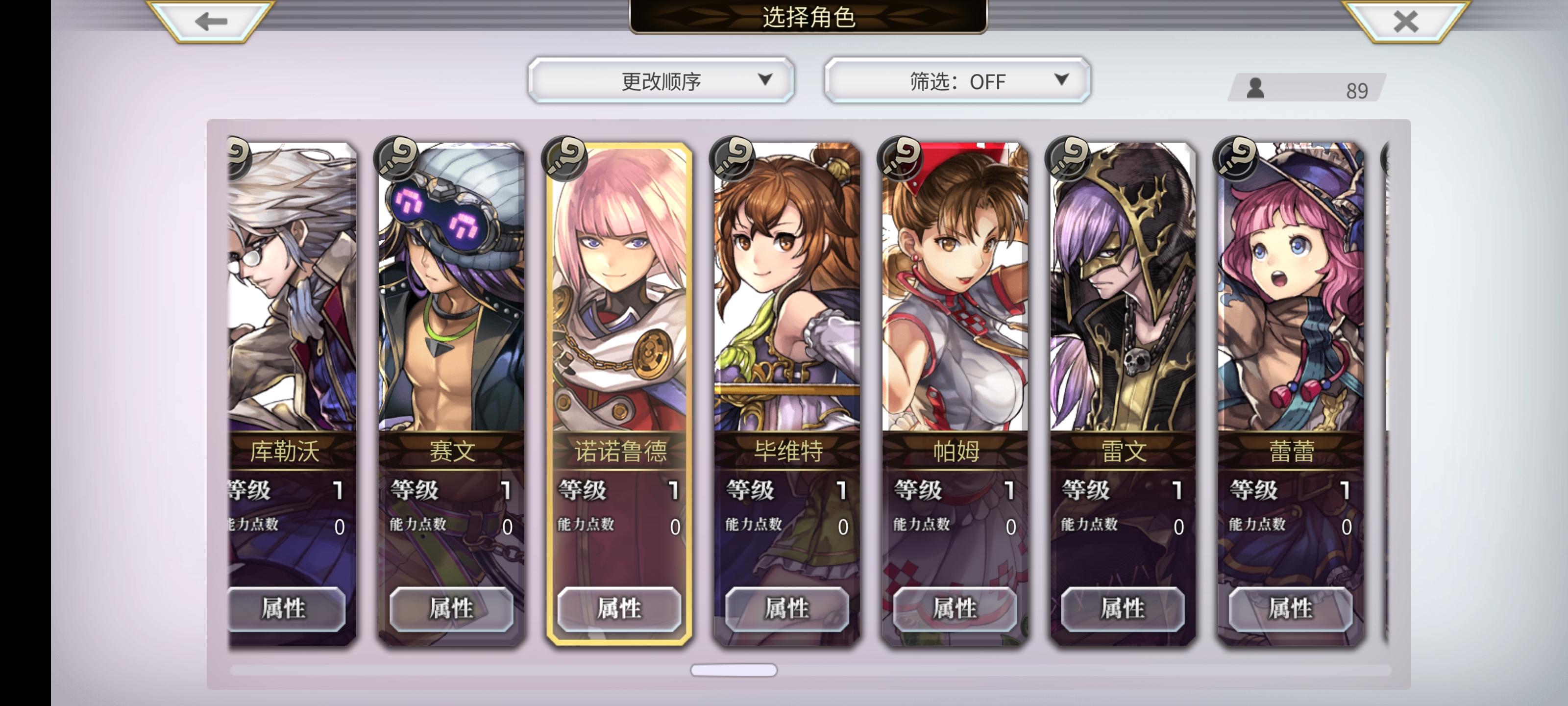Select the 毕维特 character portrait
The image size is (1568, 706).
coord(787,287)
